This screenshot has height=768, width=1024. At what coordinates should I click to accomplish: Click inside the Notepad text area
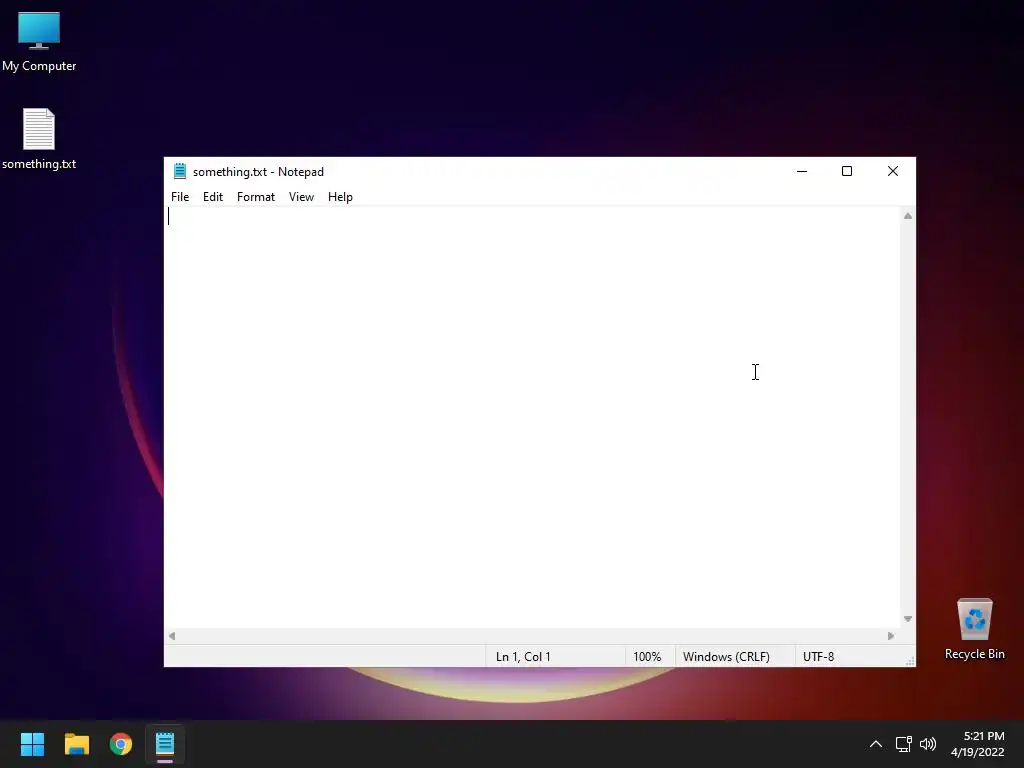[x=532, y=417]
